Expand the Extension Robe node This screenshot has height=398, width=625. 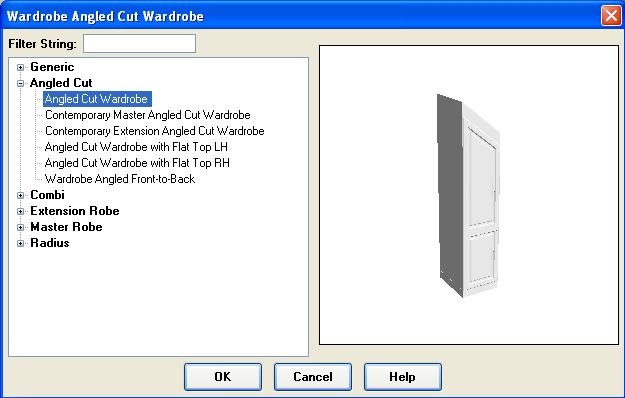tap(21, 211)
